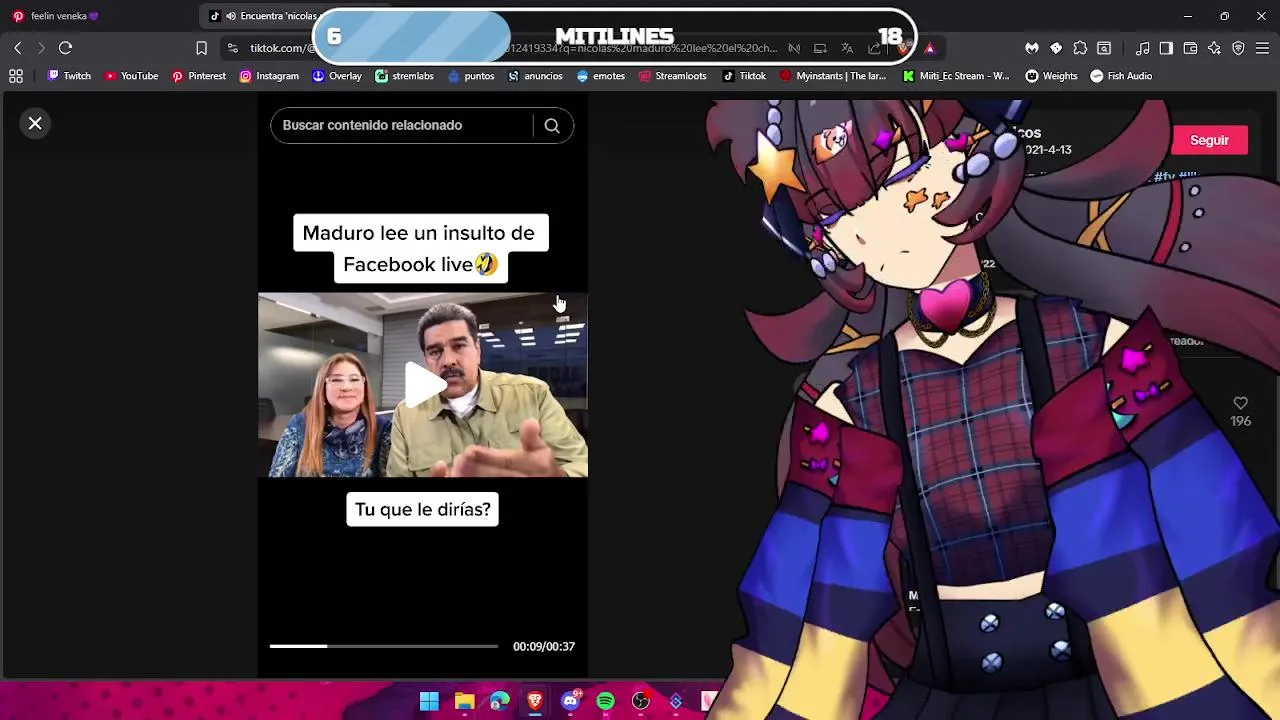Seek on the video progress bar
Viewport: 1280px width, 720px height.
click(383, 646)
